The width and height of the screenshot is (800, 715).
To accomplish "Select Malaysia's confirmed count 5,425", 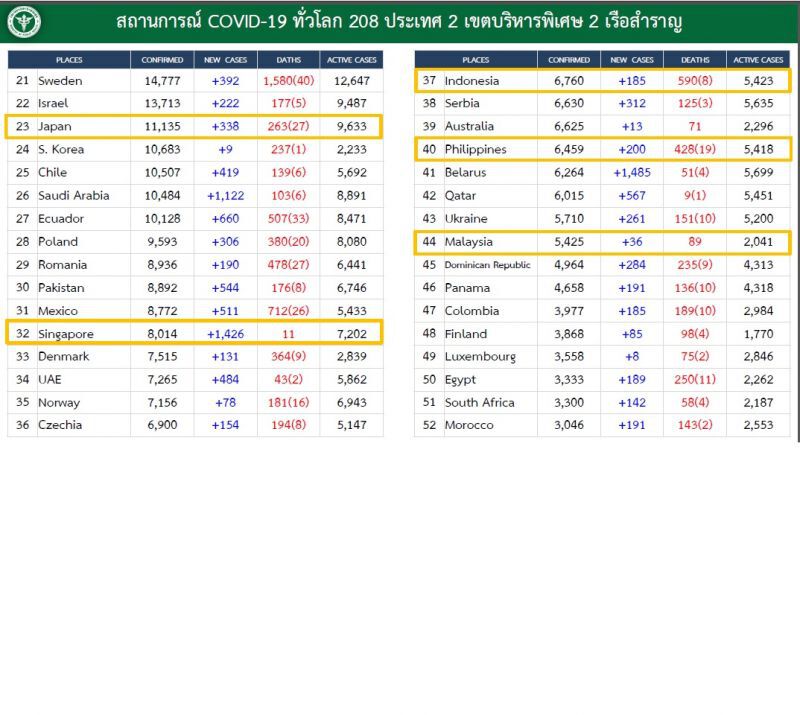I will tap(569, 241).
